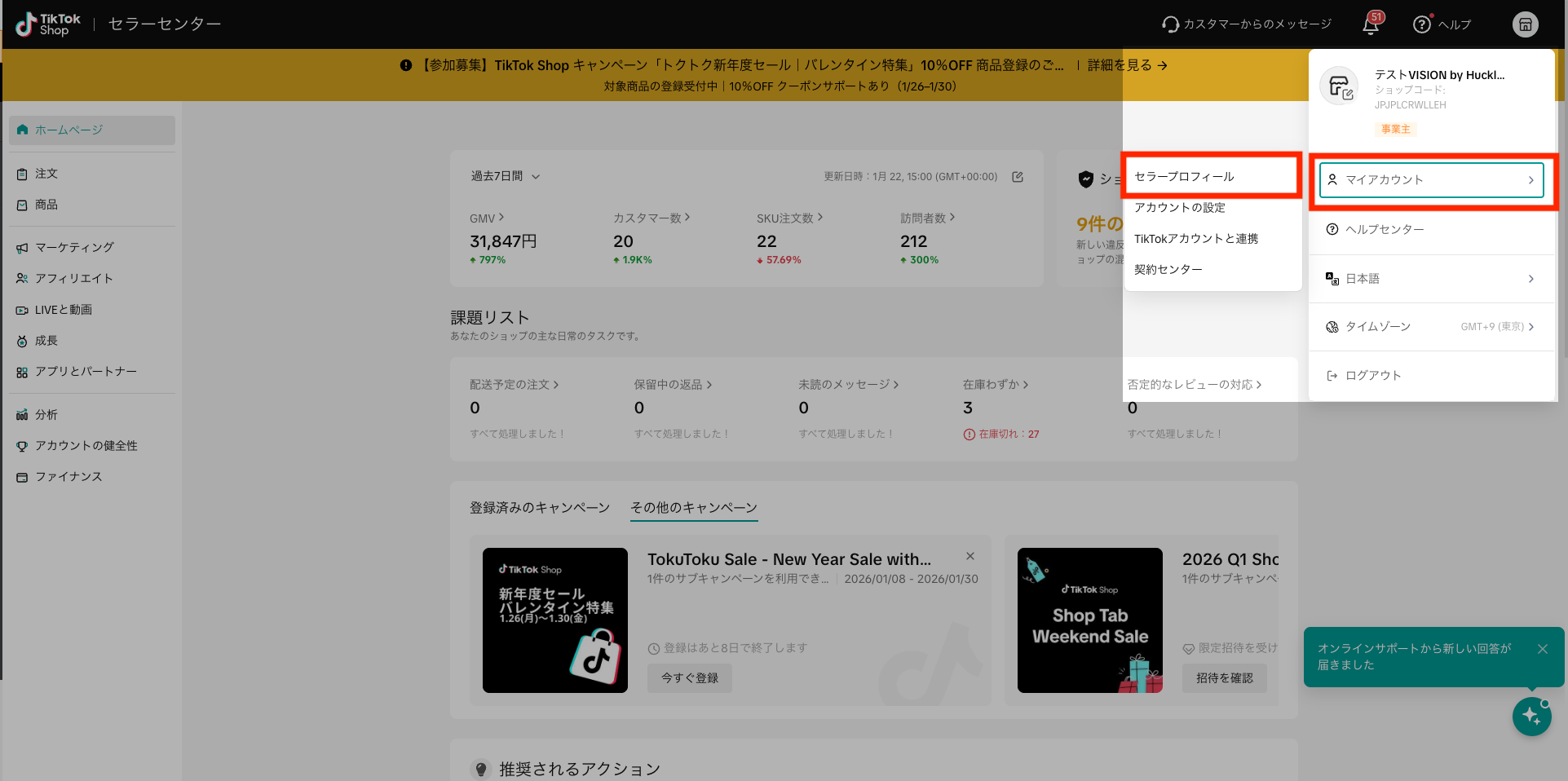Click 今すぐ登録 button

click(690, 678)
